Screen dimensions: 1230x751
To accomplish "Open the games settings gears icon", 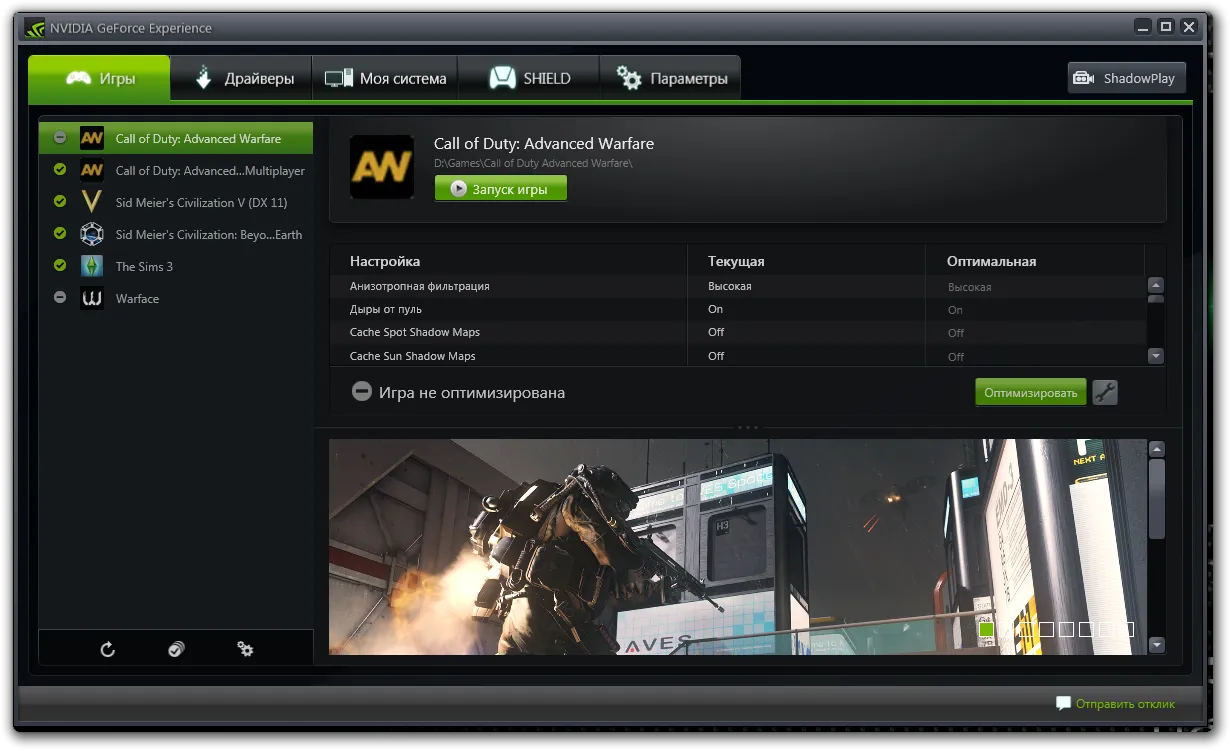I will [x=245, y=649].
